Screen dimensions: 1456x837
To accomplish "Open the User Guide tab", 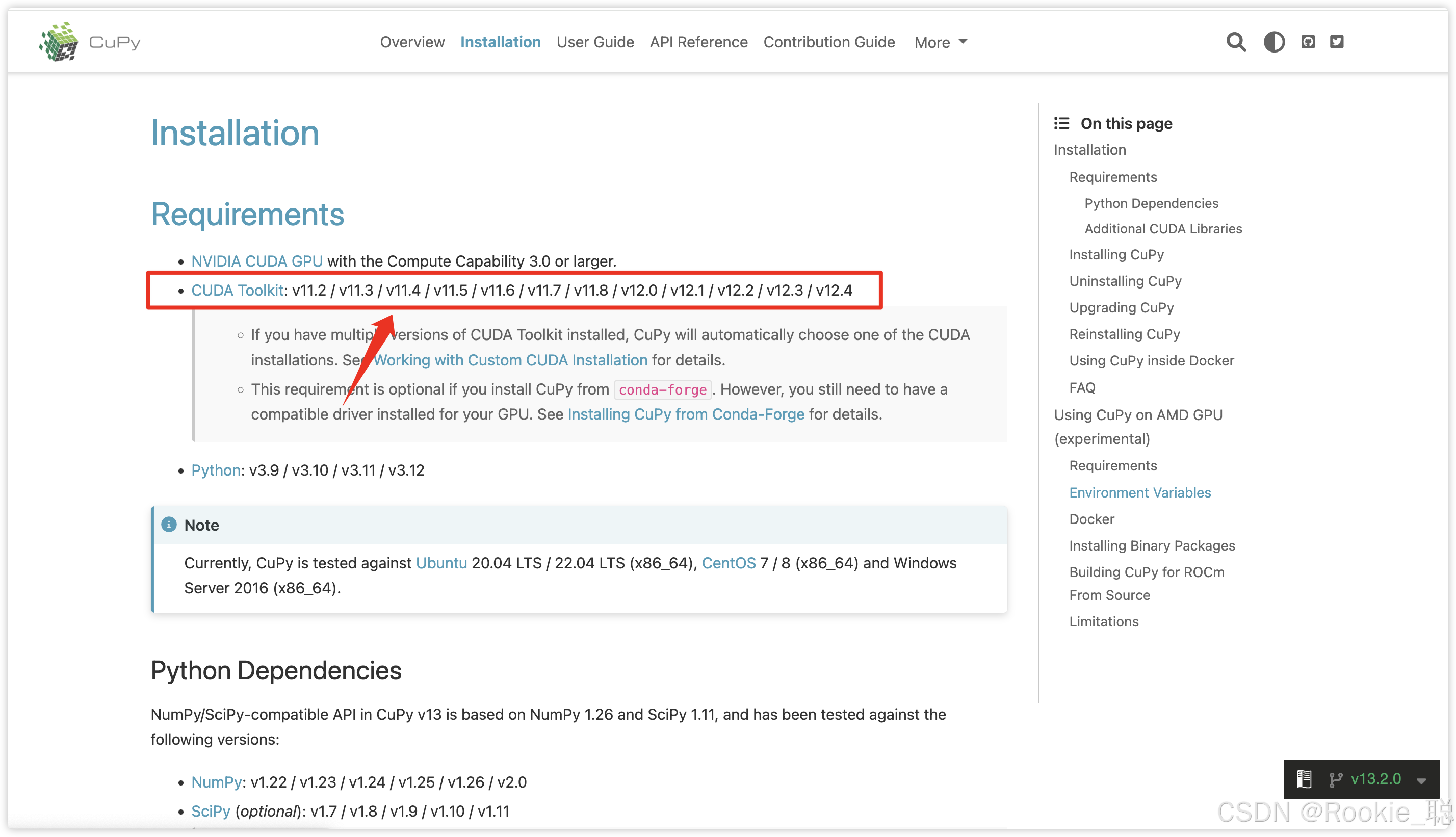I will [595, 42].
